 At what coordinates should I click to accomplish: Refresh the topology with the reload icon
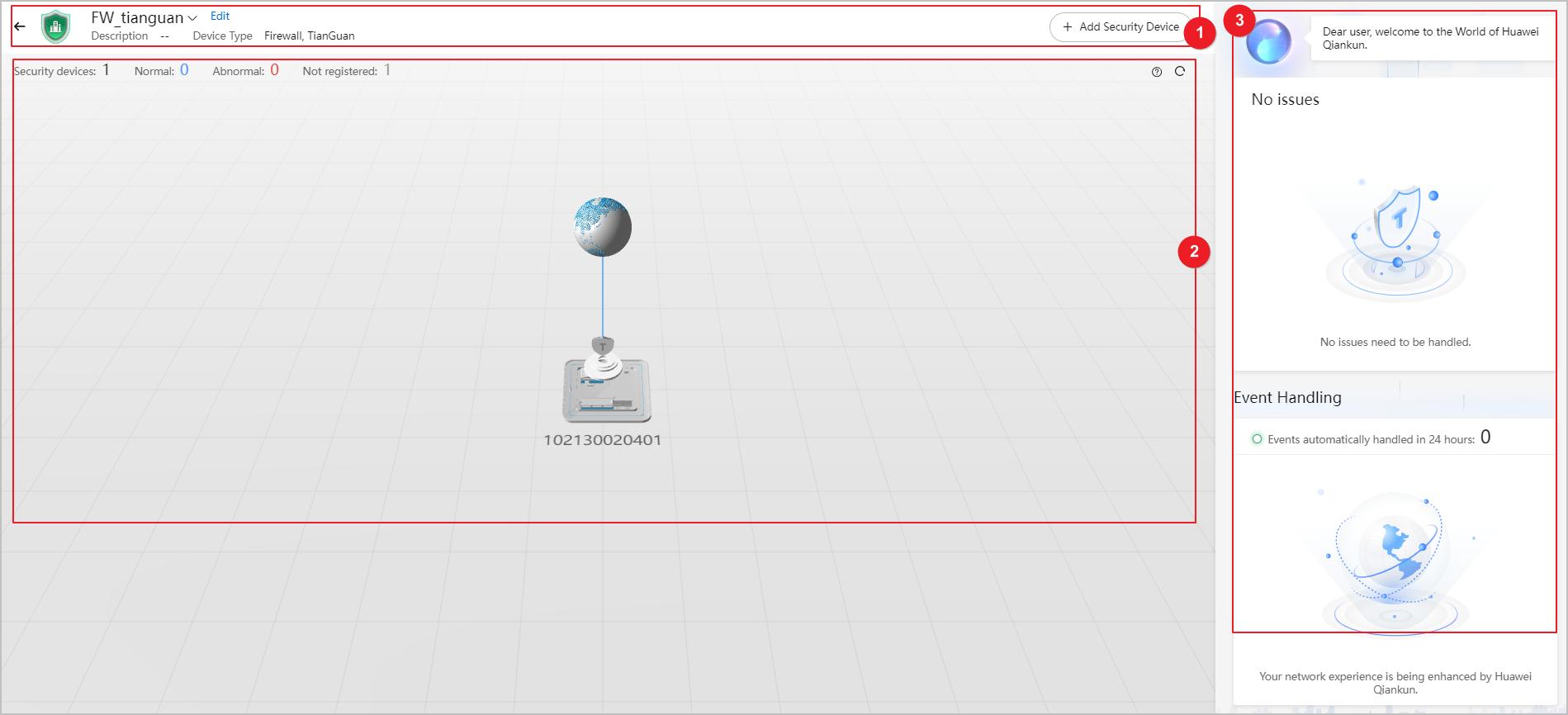point(1180,71)
